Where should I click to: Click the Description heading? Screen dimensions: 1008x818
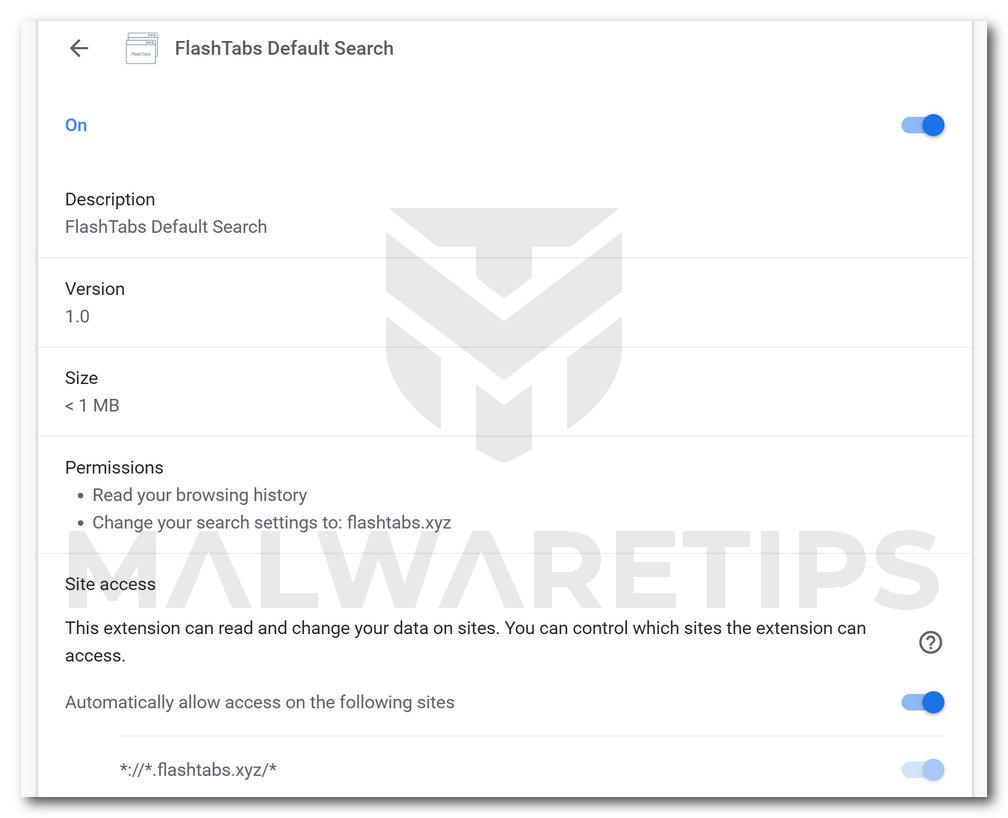pyautogui.click(x=110, y=199)
